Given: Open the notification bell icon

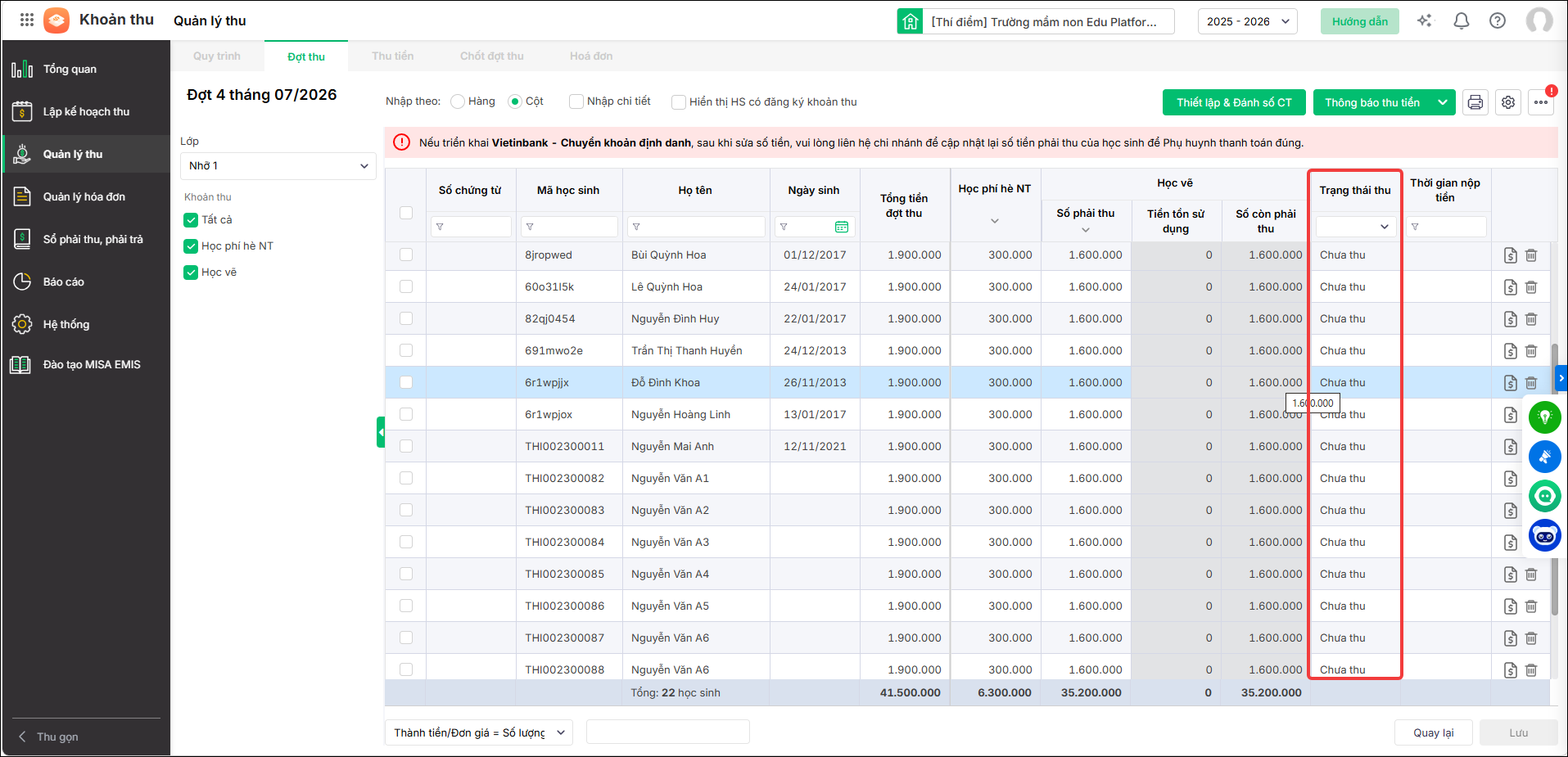Looking at the screenshot, I should coord(1461,21).
